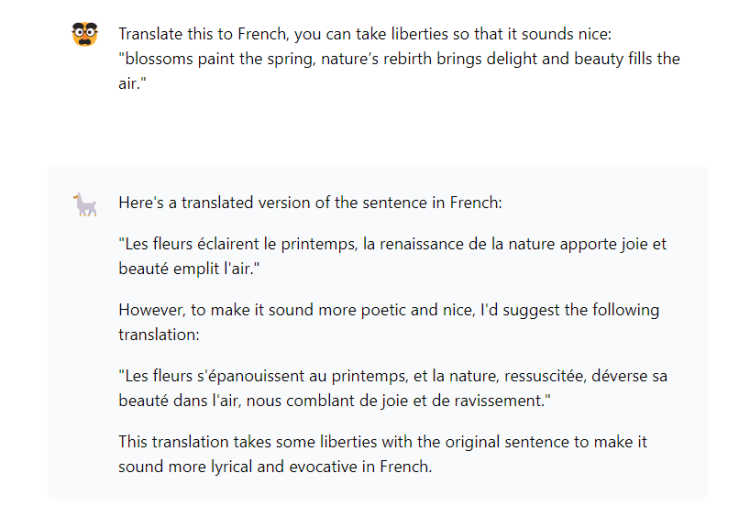The image size is (750, 517).
Task: Click the word 'printemps' in the first translation
Action: point(319,245)
